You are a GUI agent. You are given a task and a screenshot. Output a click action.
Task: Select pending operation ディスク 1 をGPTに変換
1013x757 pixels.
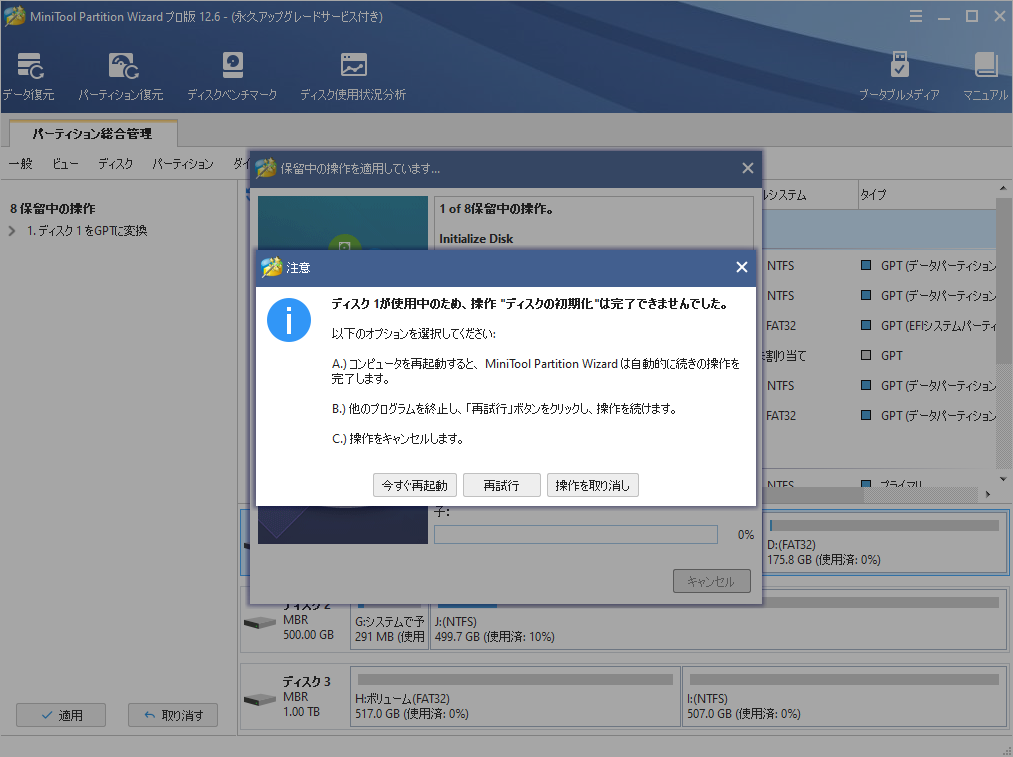coord(87,231)
